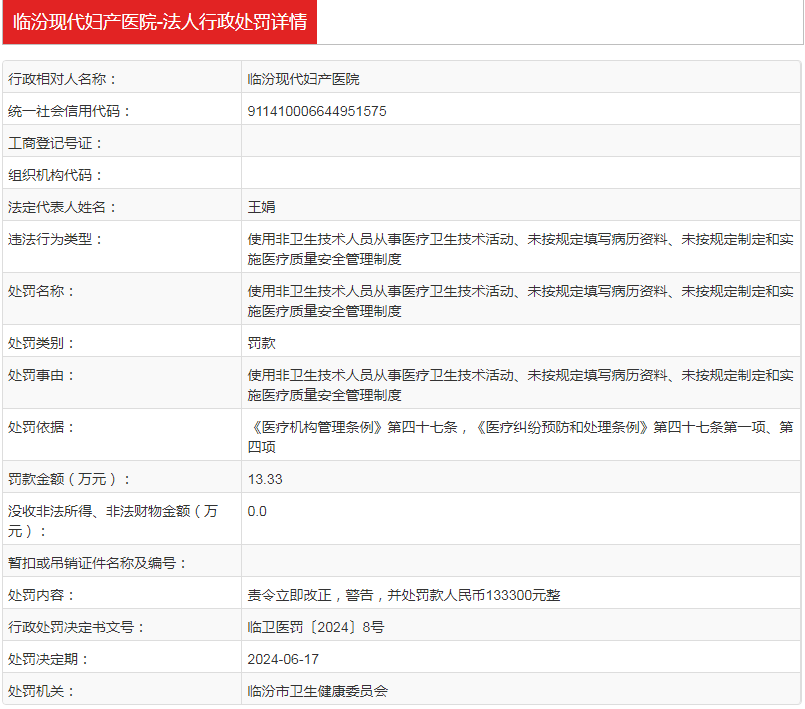Select the fine amount 13.33
The height and width of the screenshot is (709, 805).
tap(265, 479)
